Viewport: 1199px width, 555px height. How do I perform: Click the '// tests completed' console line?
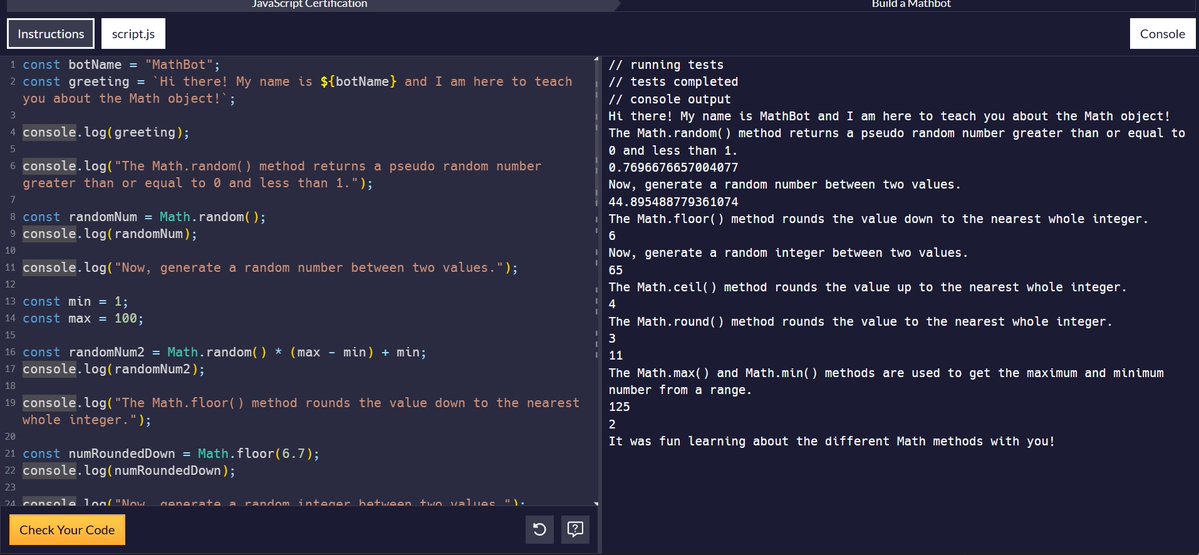click(x=673, y=82)
